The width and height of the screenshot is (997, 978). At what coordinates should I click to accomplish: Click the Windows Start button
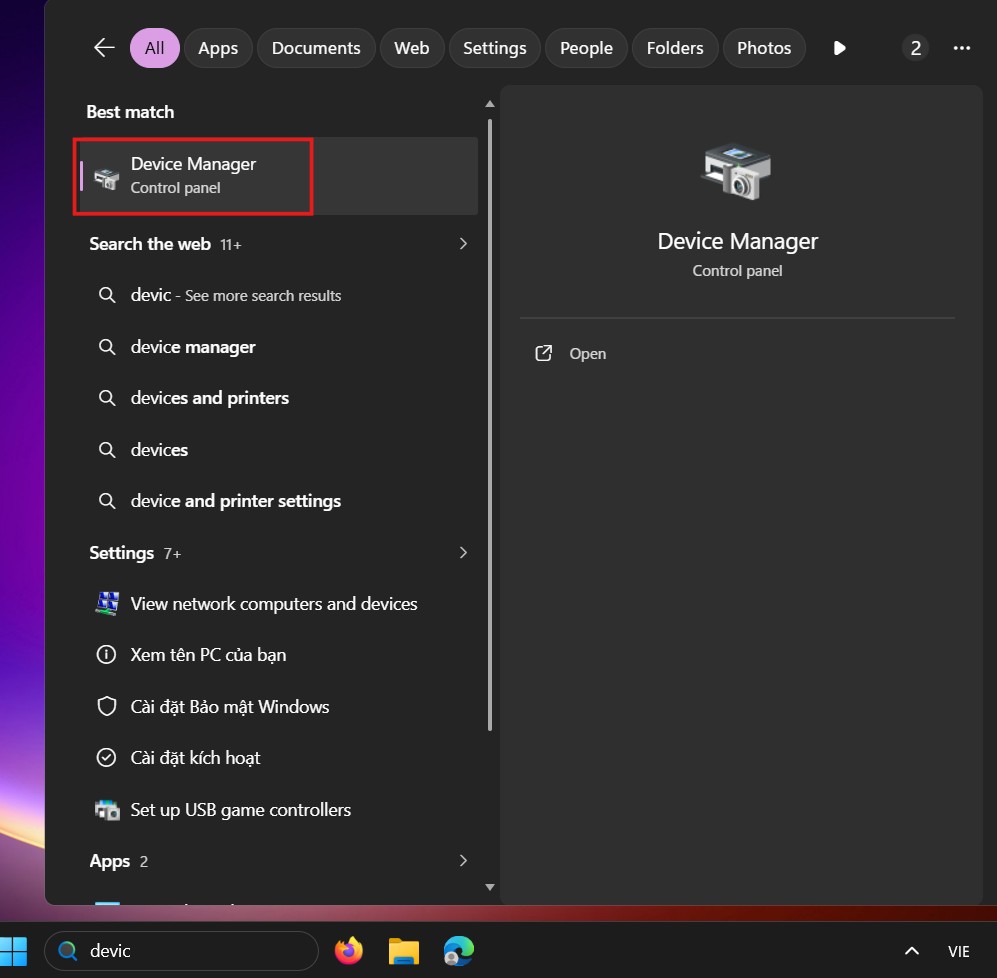[x=14, y=951]
